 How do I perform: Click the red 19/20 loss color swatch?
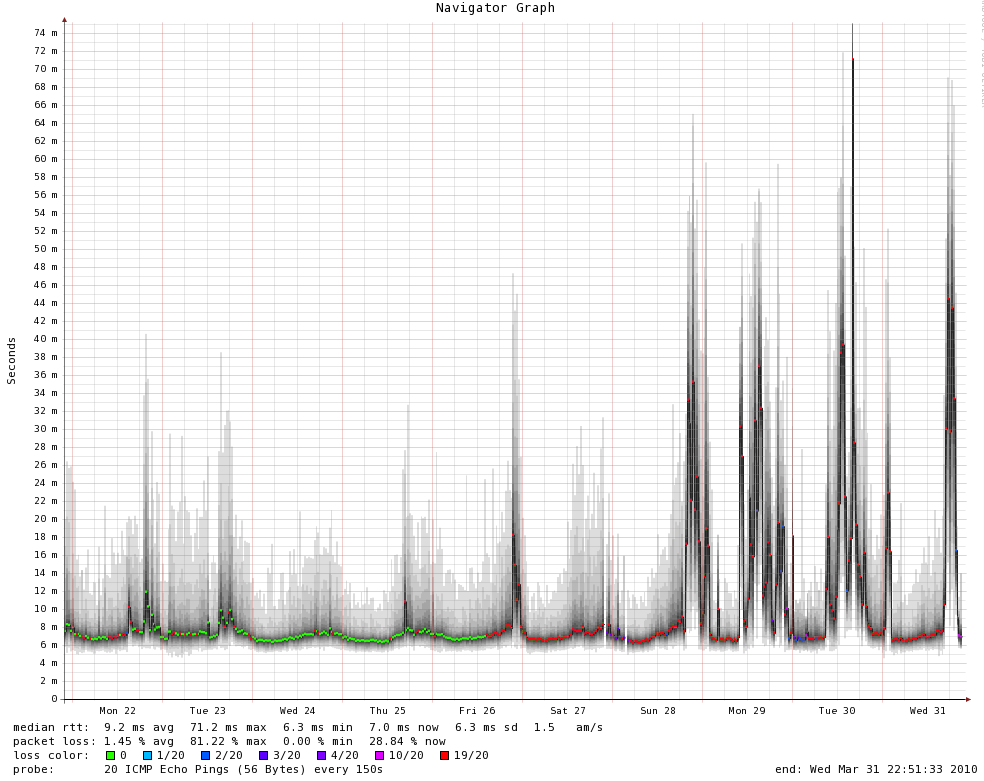(x=444, y=755)
